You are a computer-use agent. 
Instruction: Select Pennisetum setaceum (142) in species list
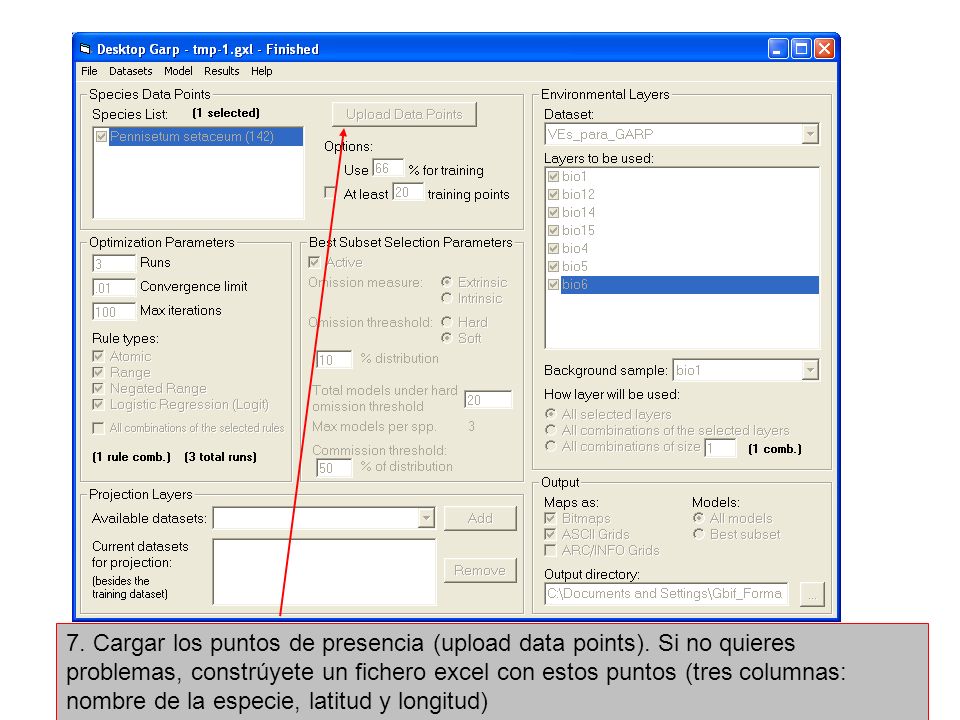(205, 137)
